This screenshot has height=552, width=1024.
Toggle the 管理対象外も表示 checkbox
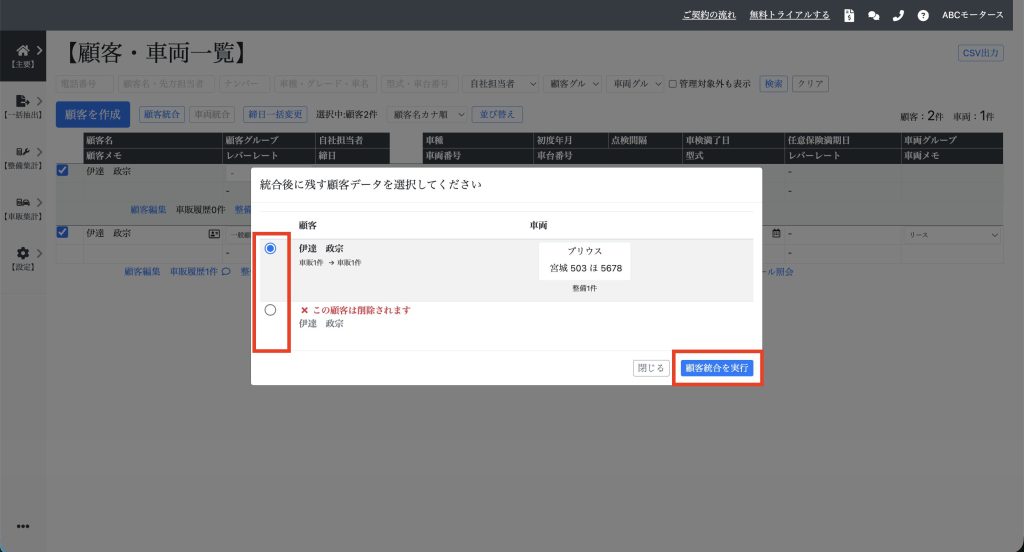[673, 84]
